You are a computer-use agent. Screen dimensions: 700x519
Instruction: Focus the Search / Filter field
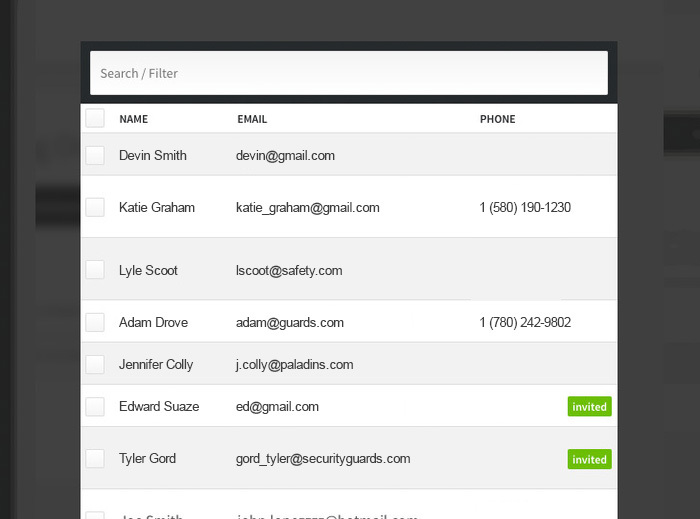(349, 73)
